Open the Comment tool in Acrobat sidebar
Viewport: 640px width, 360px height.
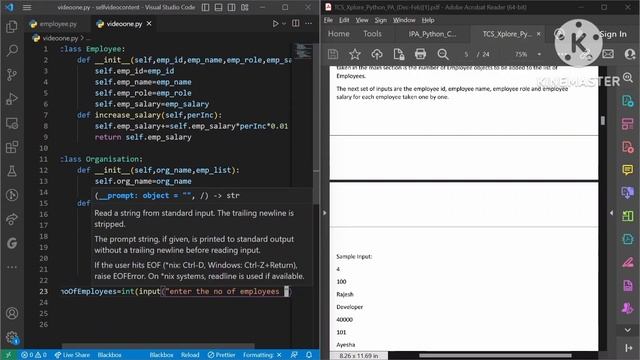pyautogui.click(x=628, y=170)
